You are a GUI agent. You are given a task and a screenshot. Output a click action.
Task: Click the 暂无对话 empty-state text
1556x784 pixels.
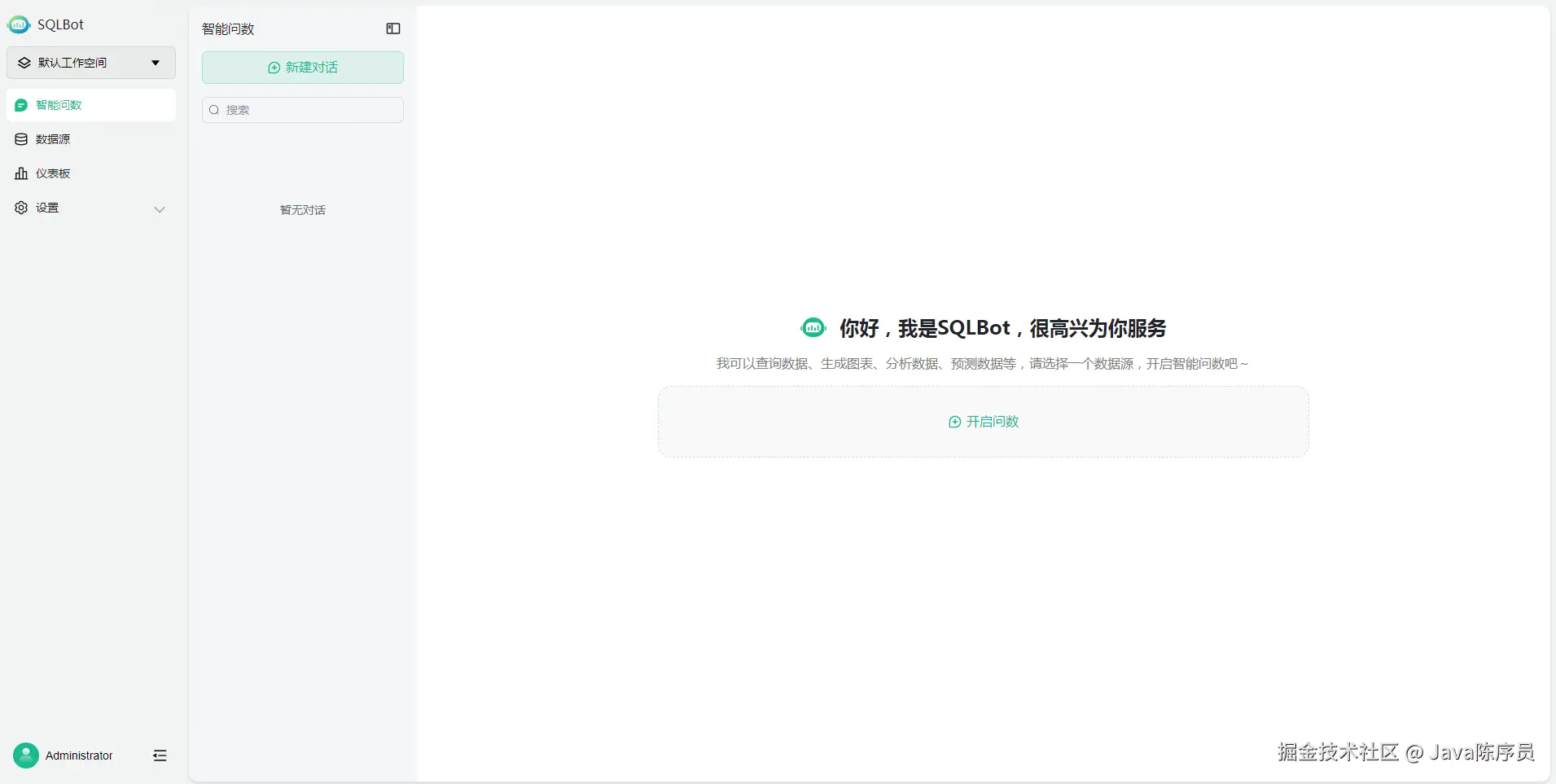tap(303, 210)
